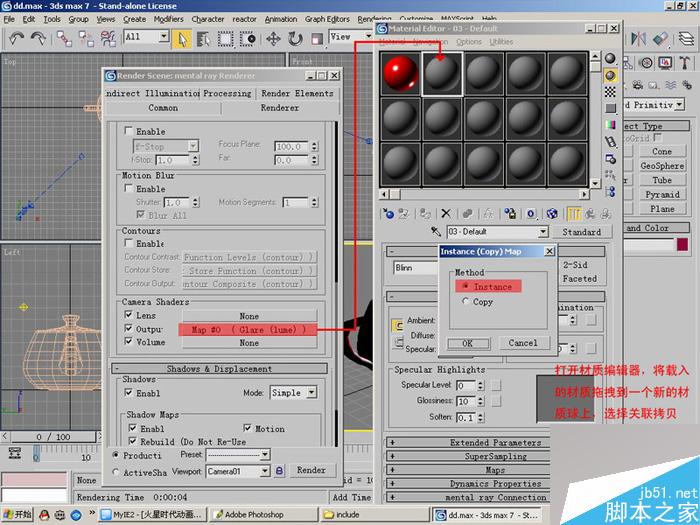This screenshot has width=700, height=525.
Task: Switch to the Common tab
Action: 163,108
